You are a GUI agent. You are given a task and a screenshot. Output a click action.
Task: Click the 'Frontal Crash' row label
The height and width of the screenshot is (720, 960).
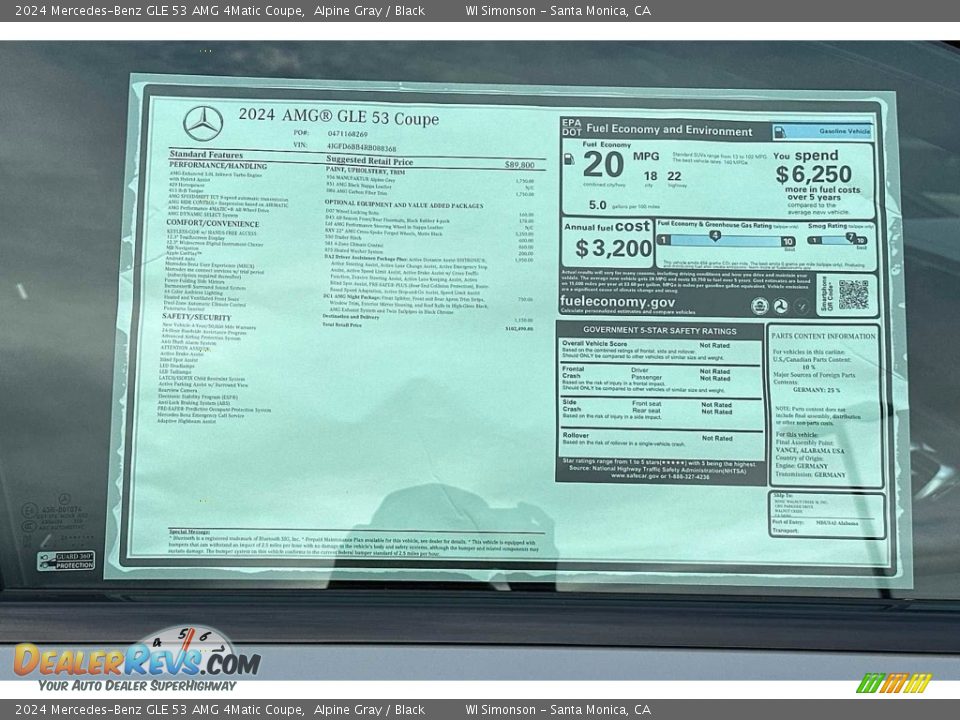point(573,372)
